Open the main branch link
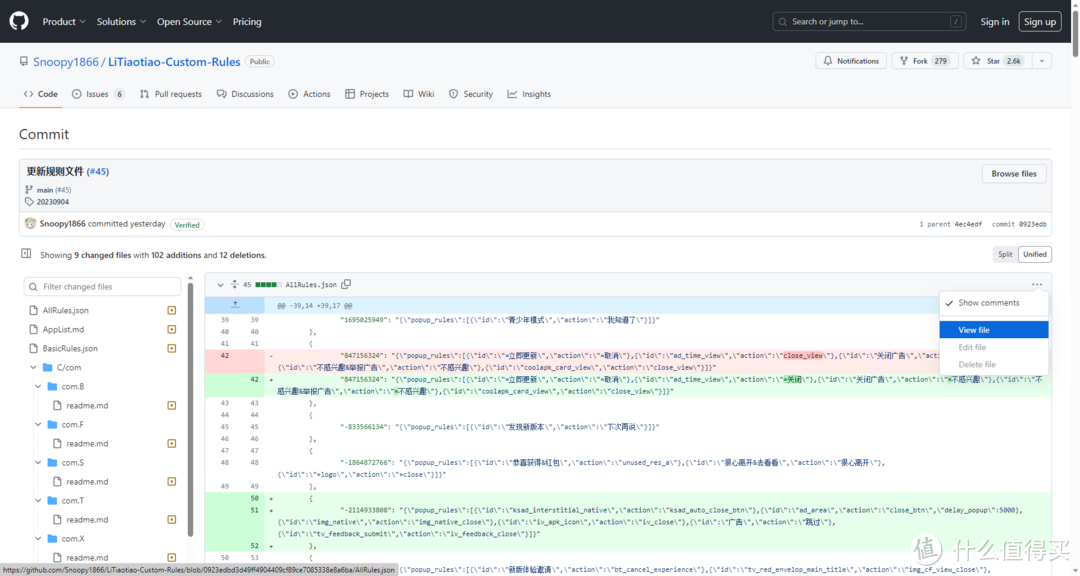The image size is (1080, 576). [x=45, y=189]
